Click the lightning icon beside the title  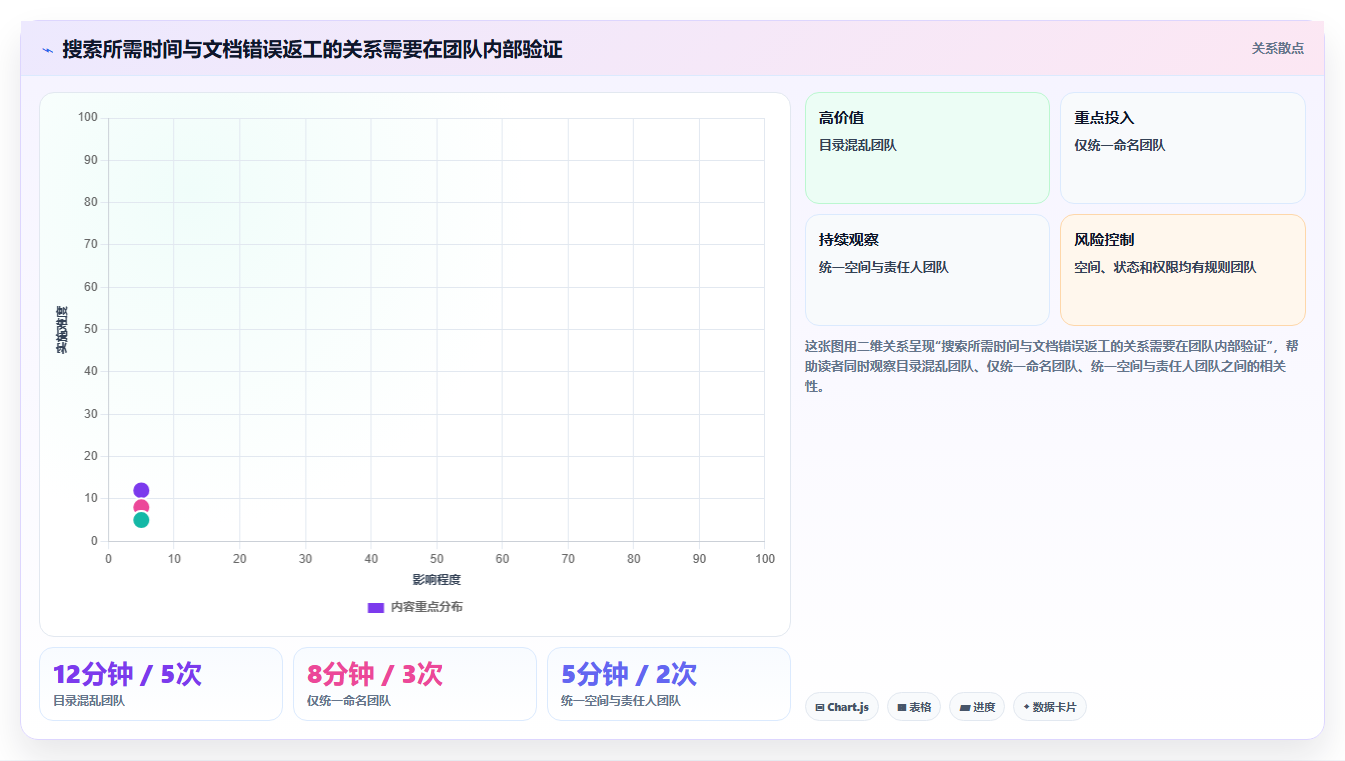(x=47, y=49)
